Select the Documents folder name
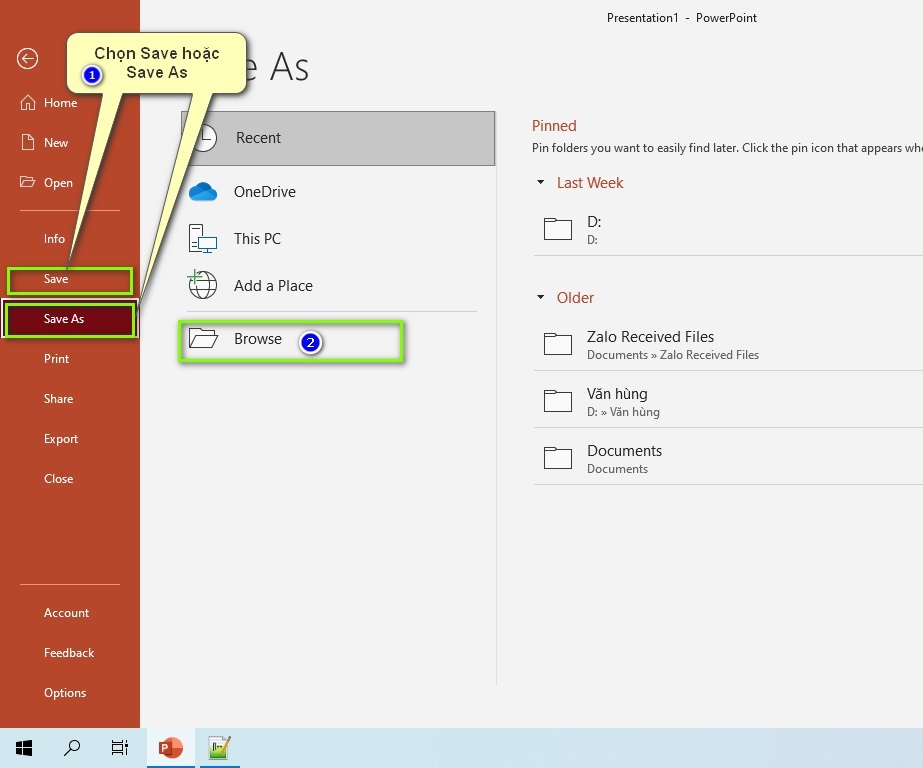 point(625,451)
